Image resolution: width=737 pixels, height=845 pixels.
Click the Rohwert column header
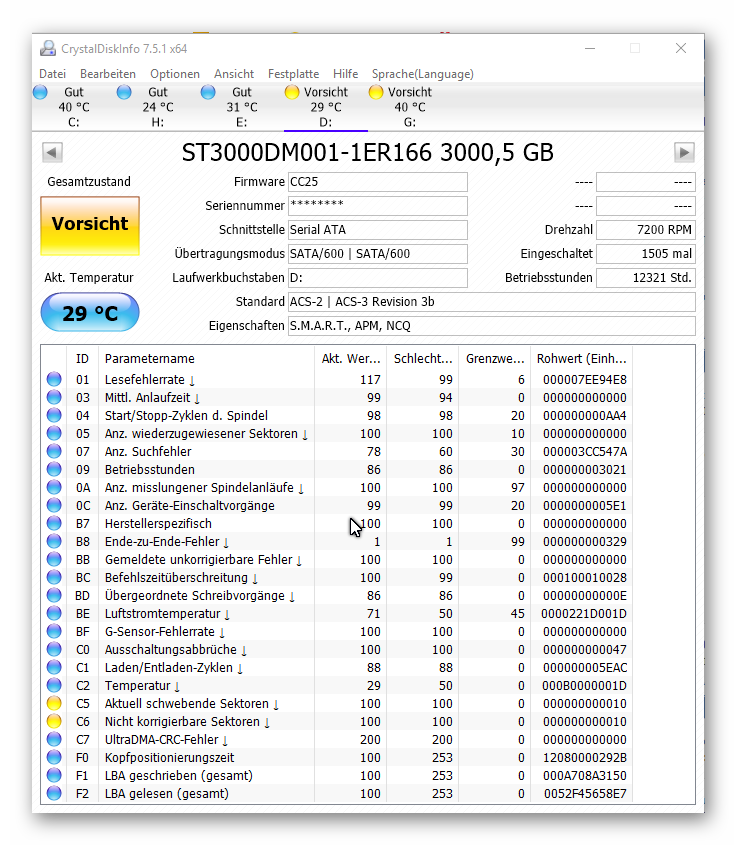click(581, 359)
